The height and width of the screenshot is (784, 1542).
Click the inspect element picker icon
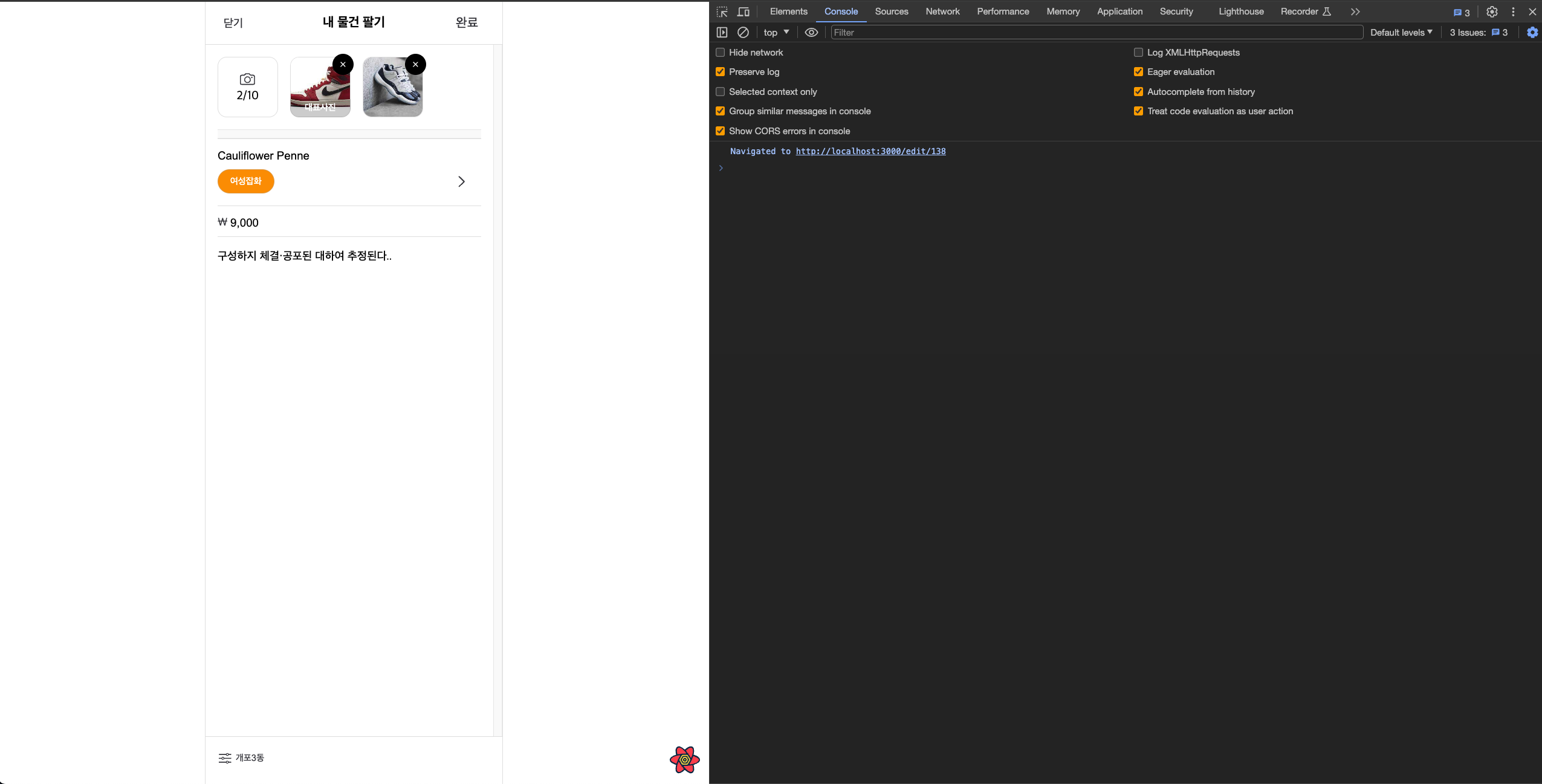tap(722, 11)
